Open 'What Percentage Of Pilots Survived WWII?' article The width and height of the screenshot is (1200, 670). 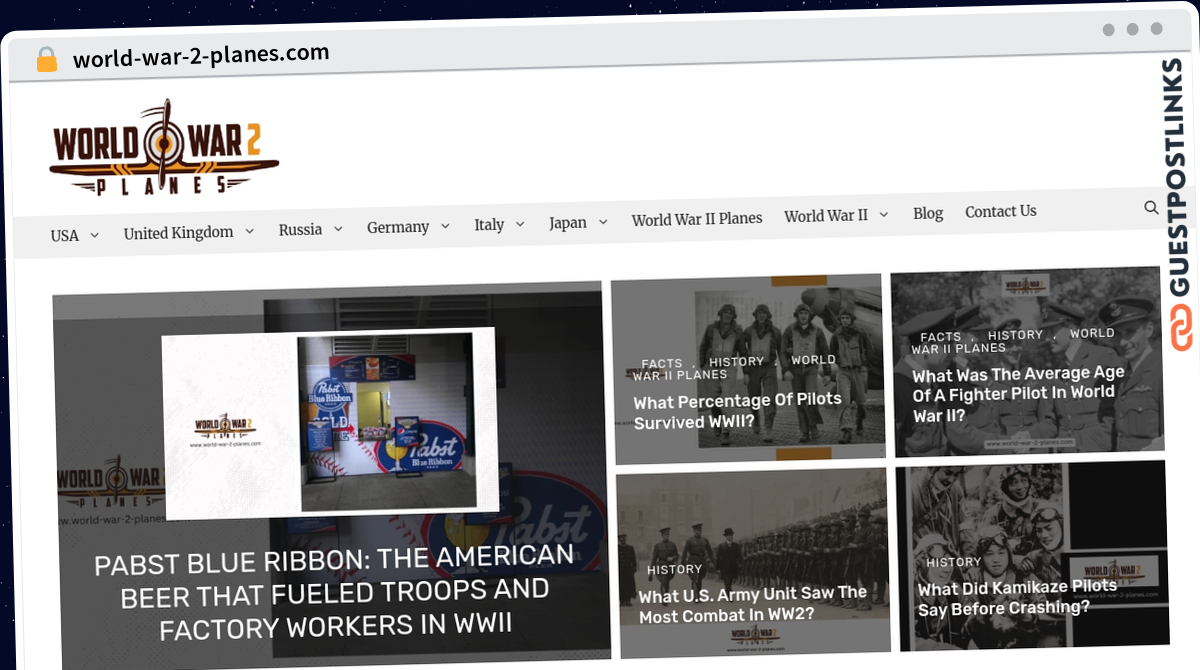738,411
